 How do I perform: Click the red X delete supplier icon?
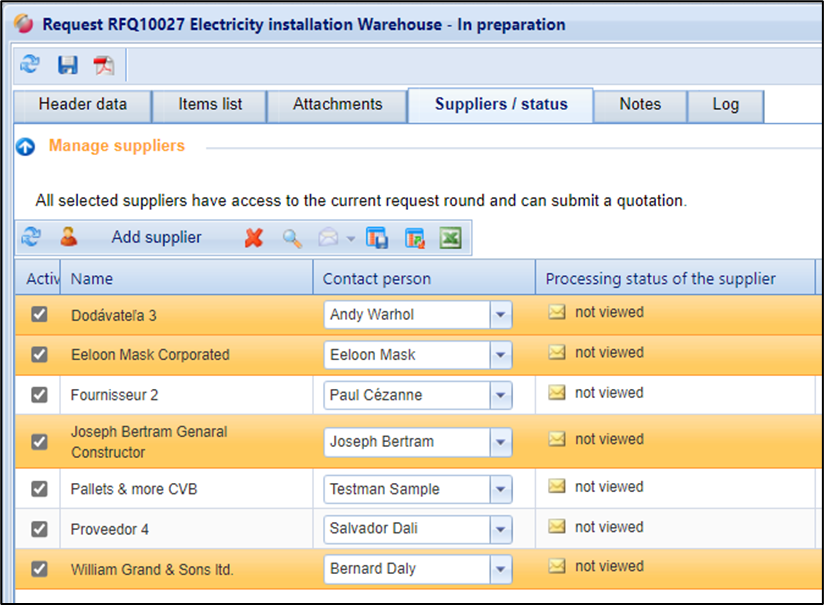[x=254, y=238]
